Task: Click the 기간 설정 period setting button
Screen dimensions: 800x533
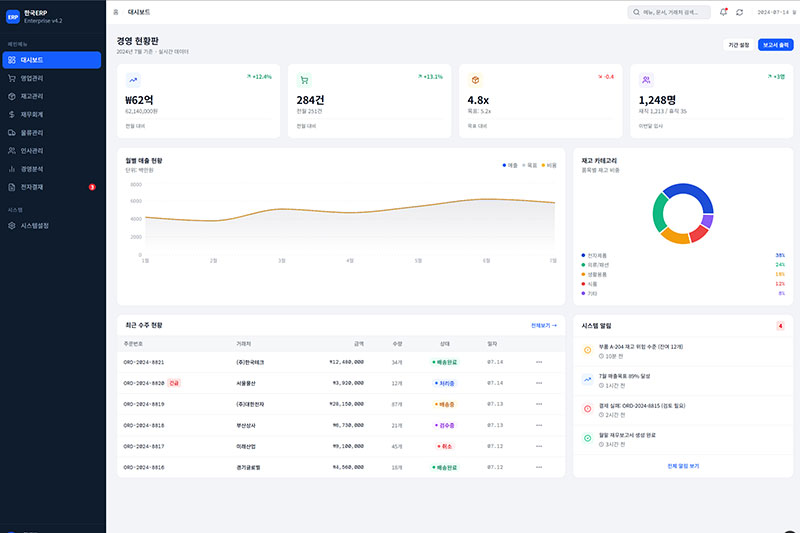Action: pyautogui.click(x=738, y=45)
